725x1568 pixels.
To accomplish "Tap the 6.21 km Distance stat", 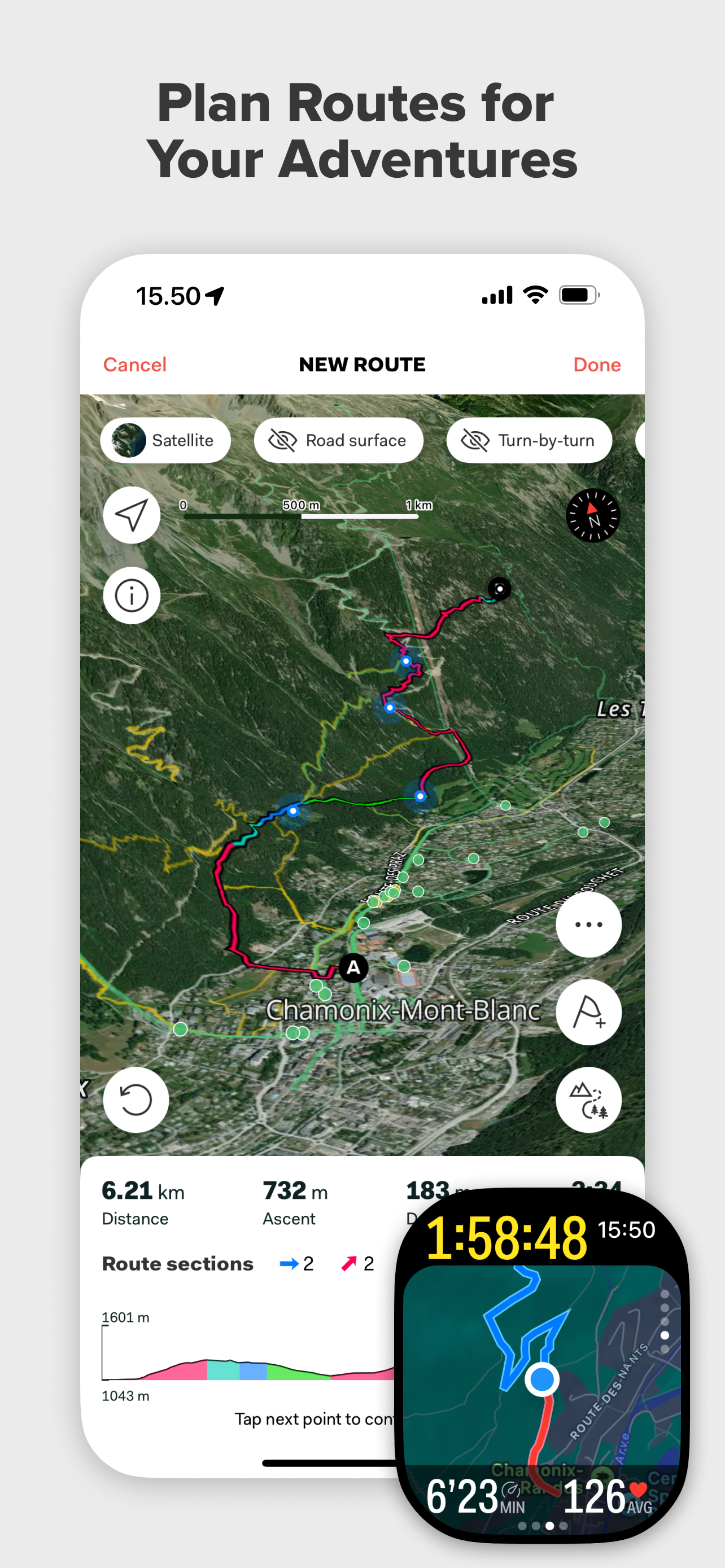I will (143, 1203).
